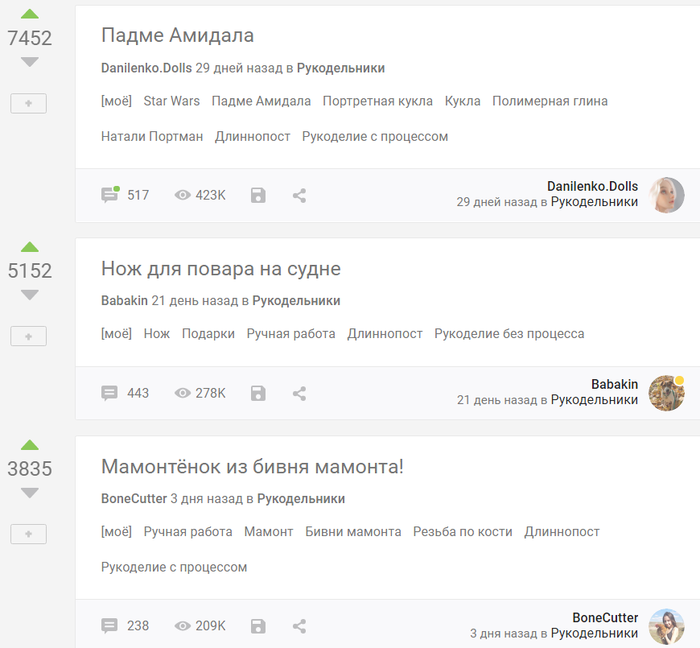Save the Нож для повара на судне post

258,393
